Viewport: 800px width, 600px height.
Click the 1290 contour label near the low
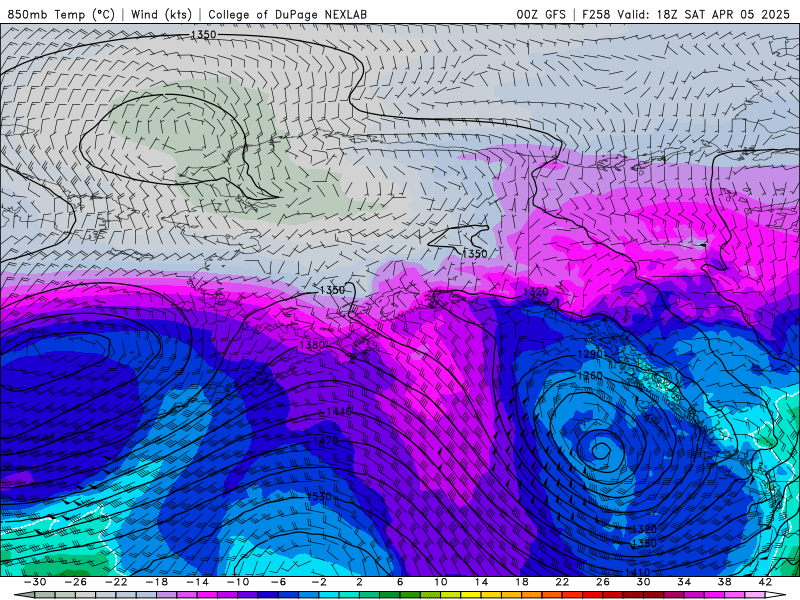pos(590,354)
